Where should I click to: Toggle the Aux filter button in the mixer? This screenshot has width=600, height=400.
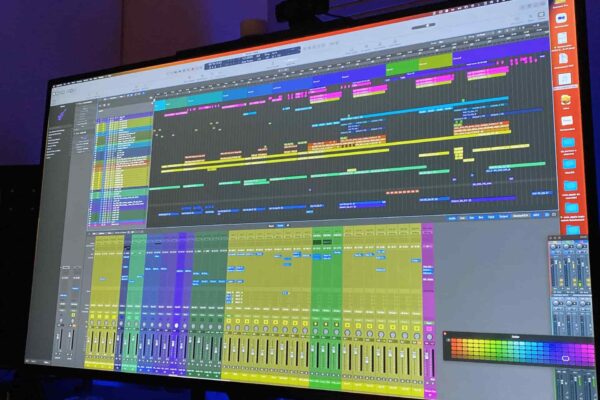pyautogui.click(x=472, y=217)
